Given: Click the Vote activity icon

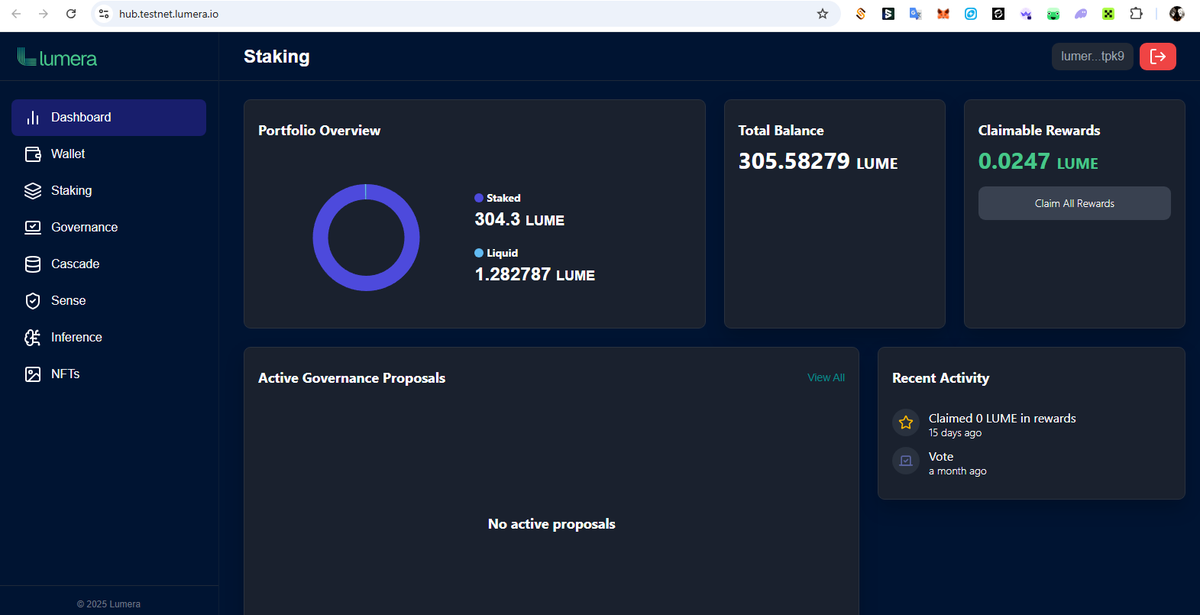Looking at the screenshot, I should [x=906, y=461].
